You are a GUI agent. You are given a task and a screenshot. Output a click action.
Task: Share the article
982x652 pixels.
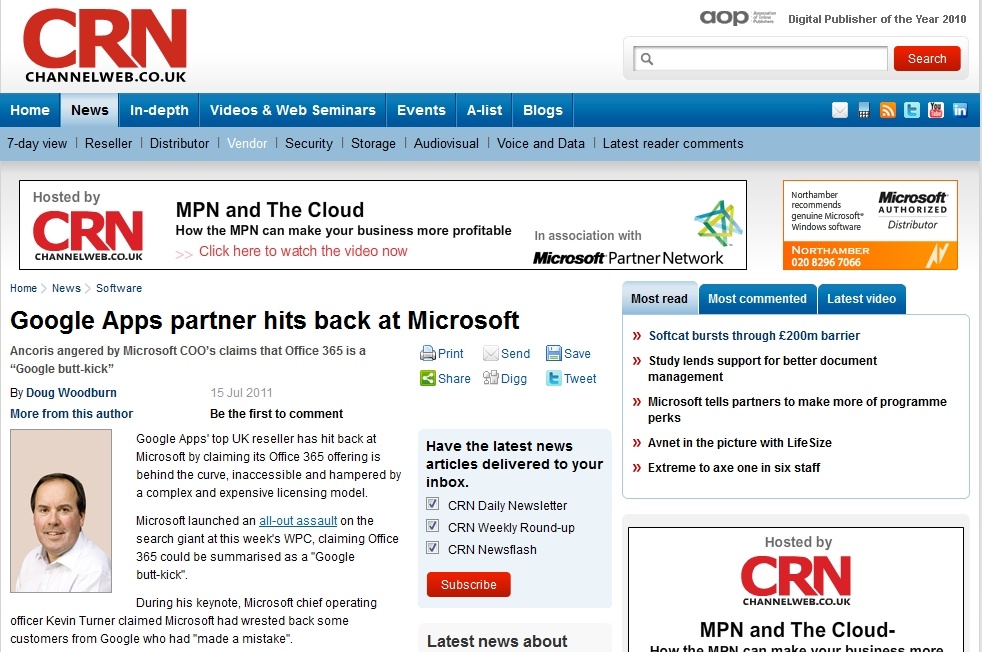(445, 378)
